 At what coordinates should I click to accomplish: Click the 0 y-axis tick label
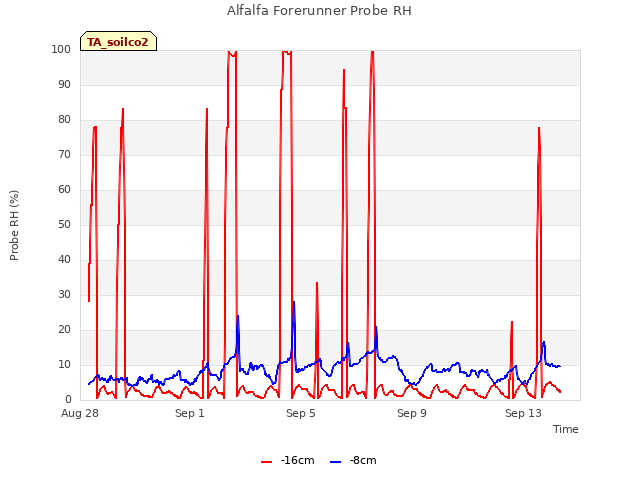tap(68, 400)
